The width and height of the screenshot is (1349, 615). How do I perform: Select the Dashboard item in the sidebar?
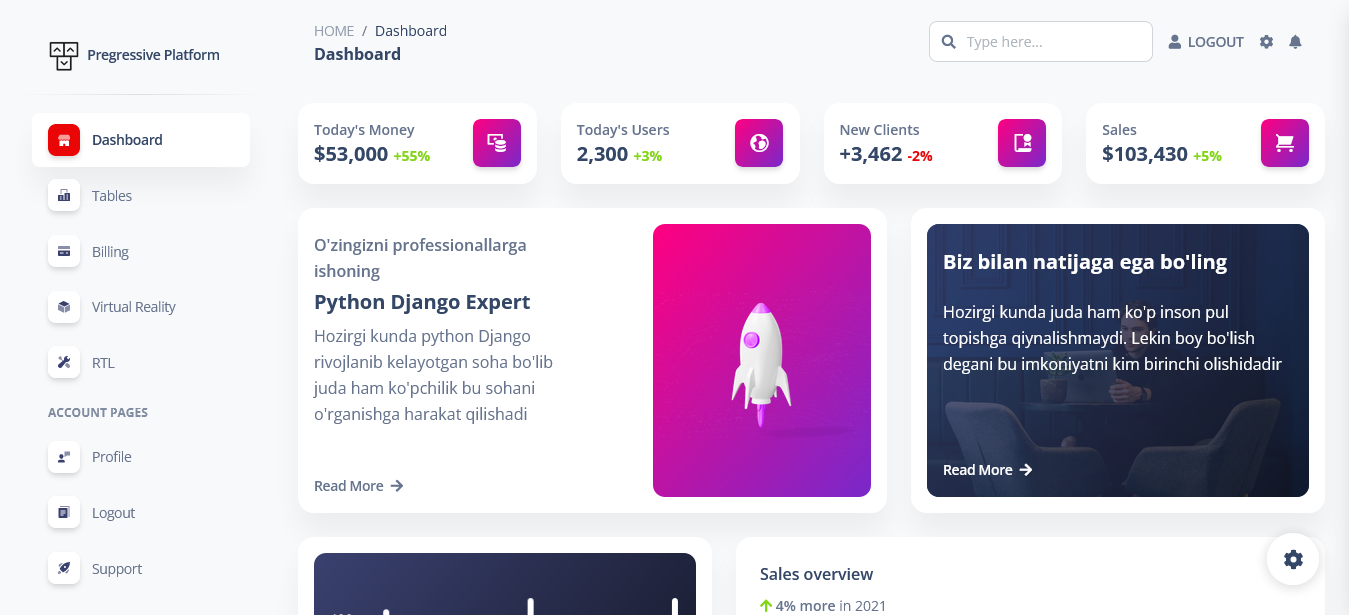coord(127,139)
